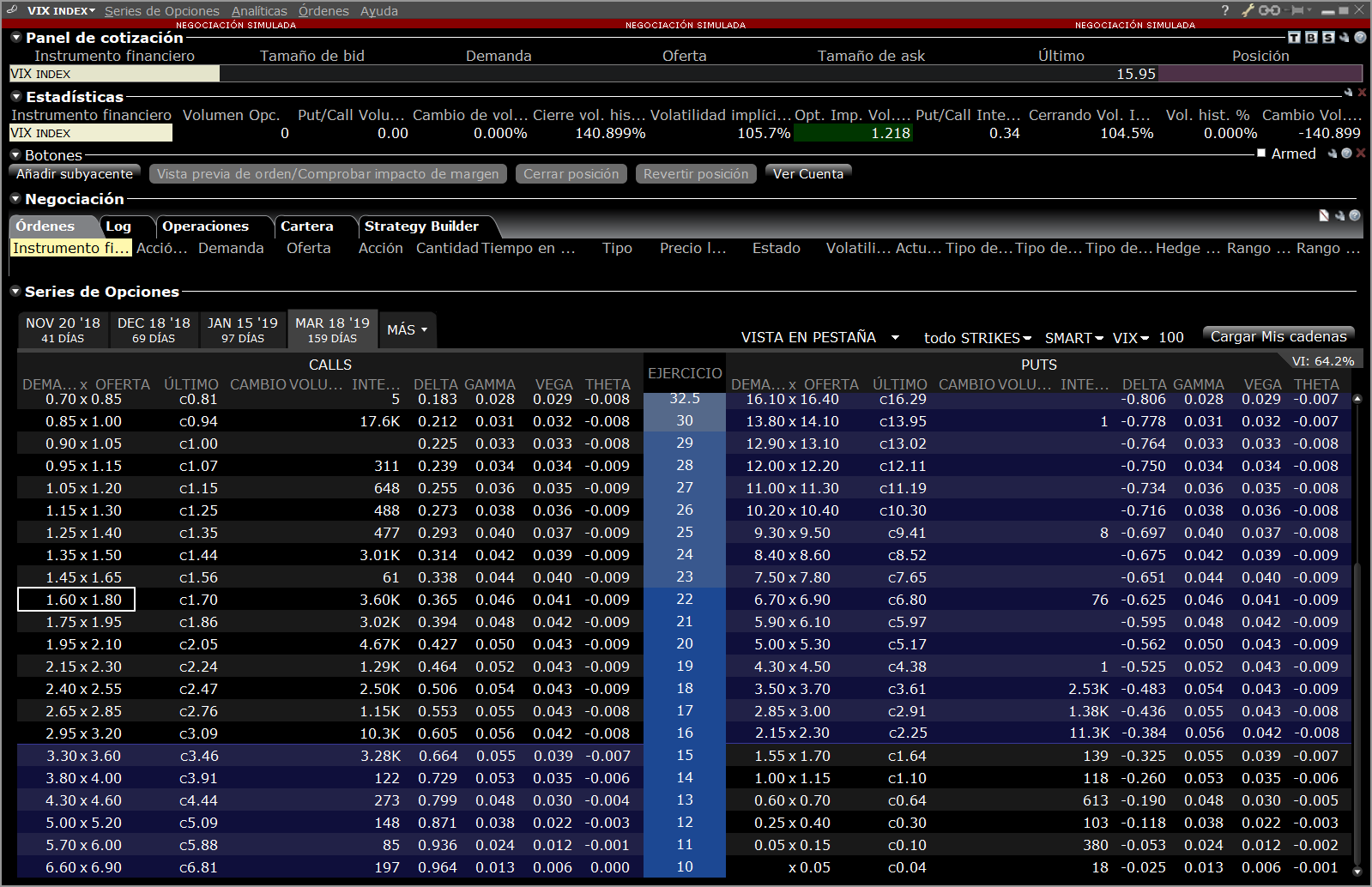Screen dimensions: 1372x887
Task: Collapse the Estadísticas section
Action: pyautogui.click(x=16, y=96)
